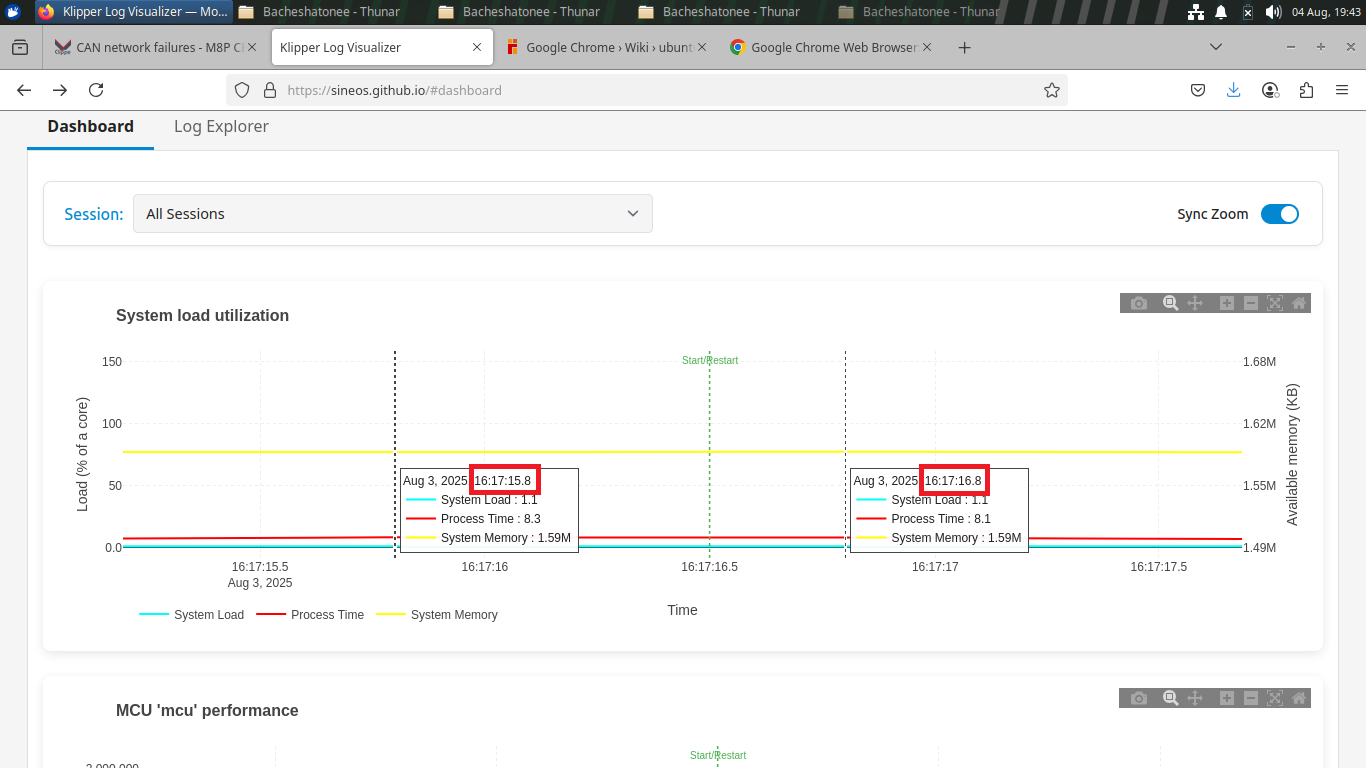Toggle System Load trace in the legend

pos(192,615)
